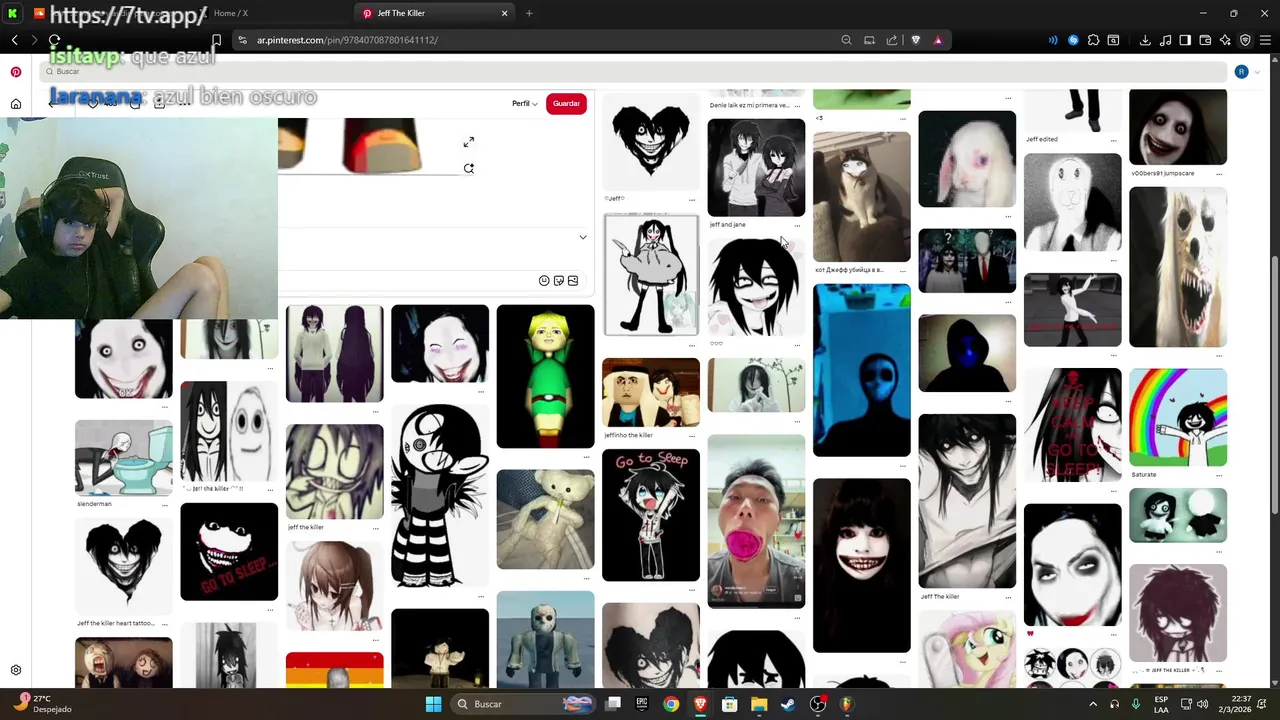Open File Explorer from the taskbar
This screenshot has height=720, width=1280.
[759, 704]
